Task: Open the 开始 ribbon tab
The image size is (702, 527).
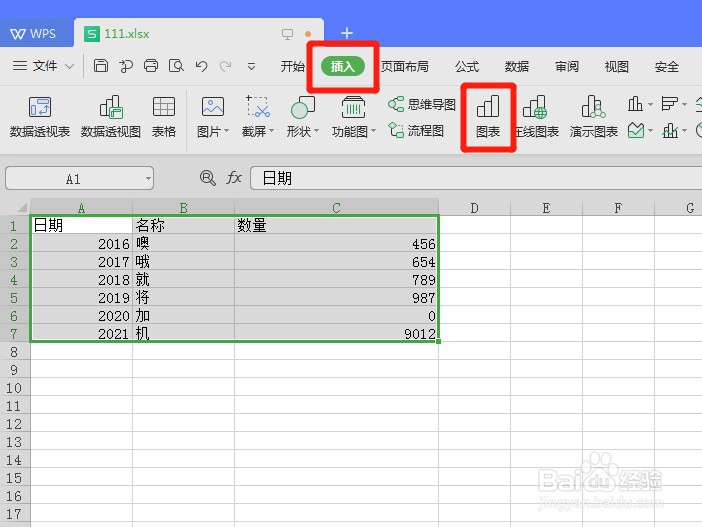Action: pos(292,67)
